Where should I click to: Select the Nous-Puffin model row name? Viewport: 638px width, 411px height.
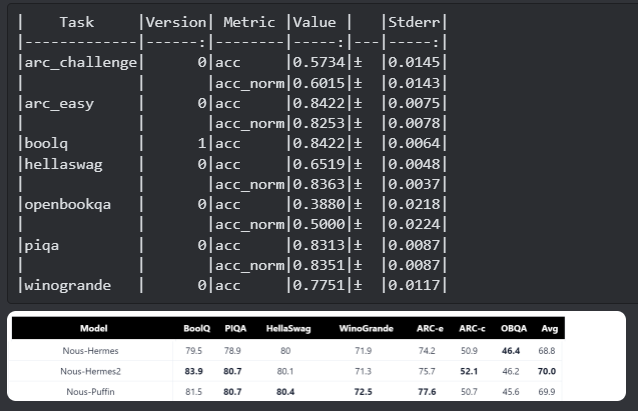click(x=90, y=391)
